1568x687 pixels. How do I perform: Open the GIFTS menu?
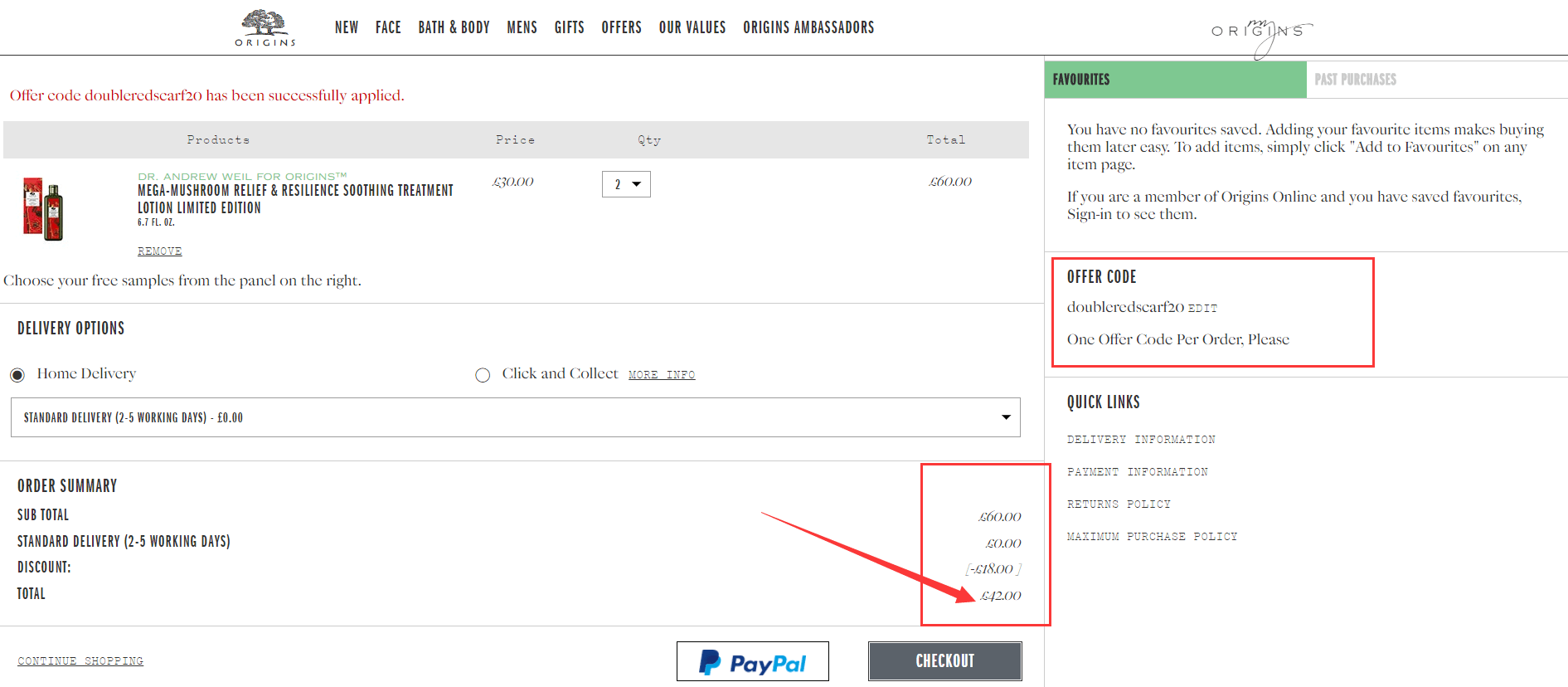(570, 27)
